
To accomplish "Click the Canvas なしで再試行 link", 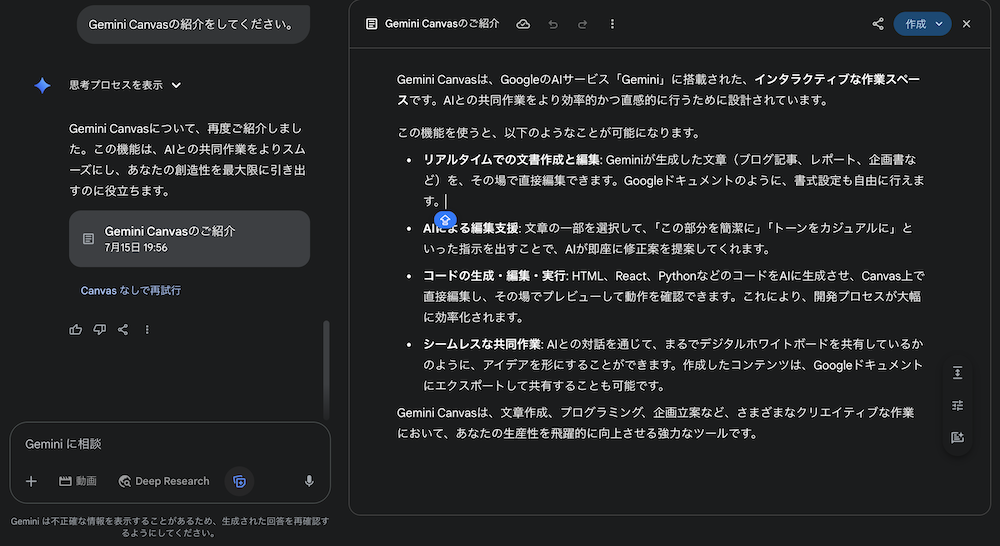I will point(131,290).
